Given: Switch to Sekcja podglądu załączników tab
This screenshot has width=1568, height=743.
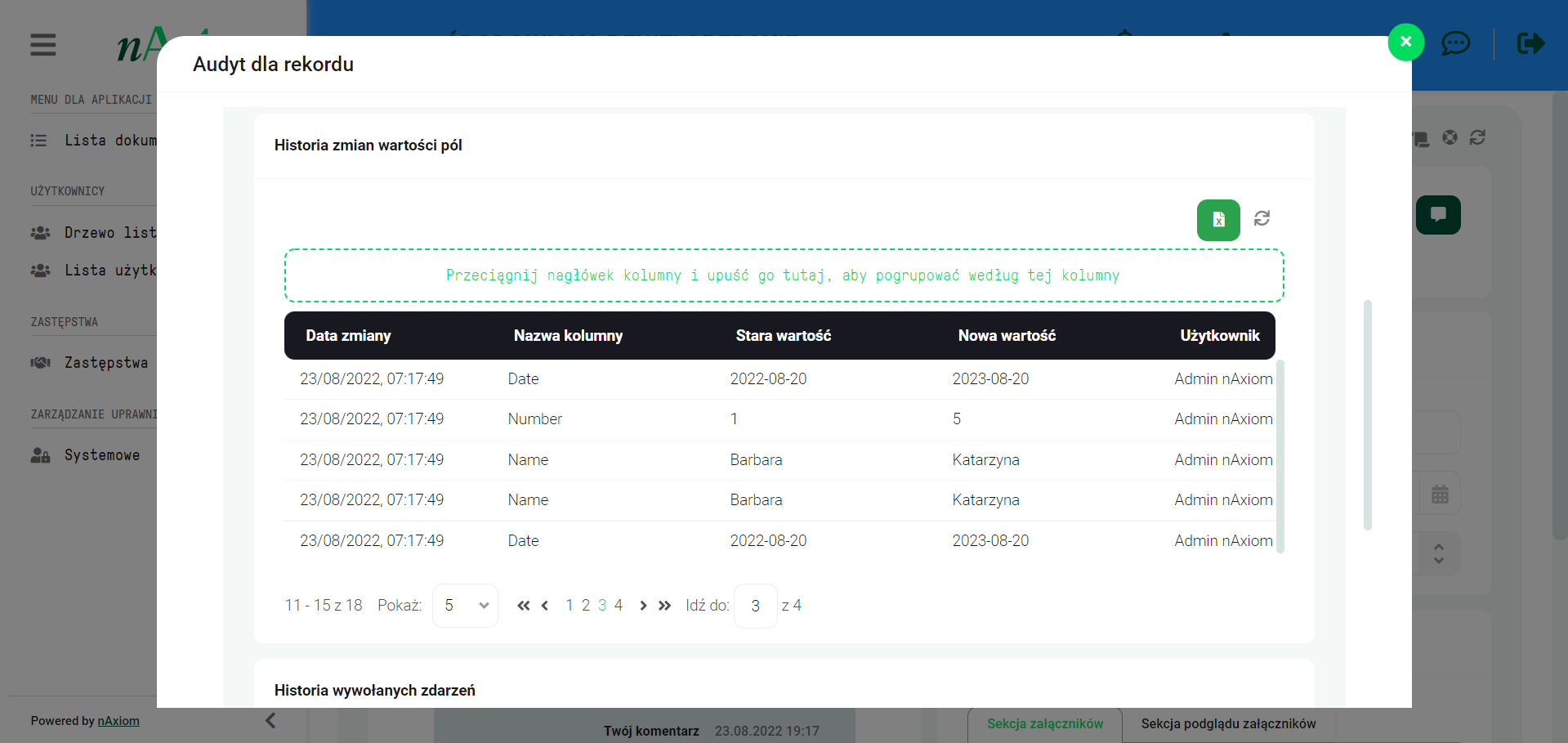Looking at the screenshot, I should pos(1228,724).
